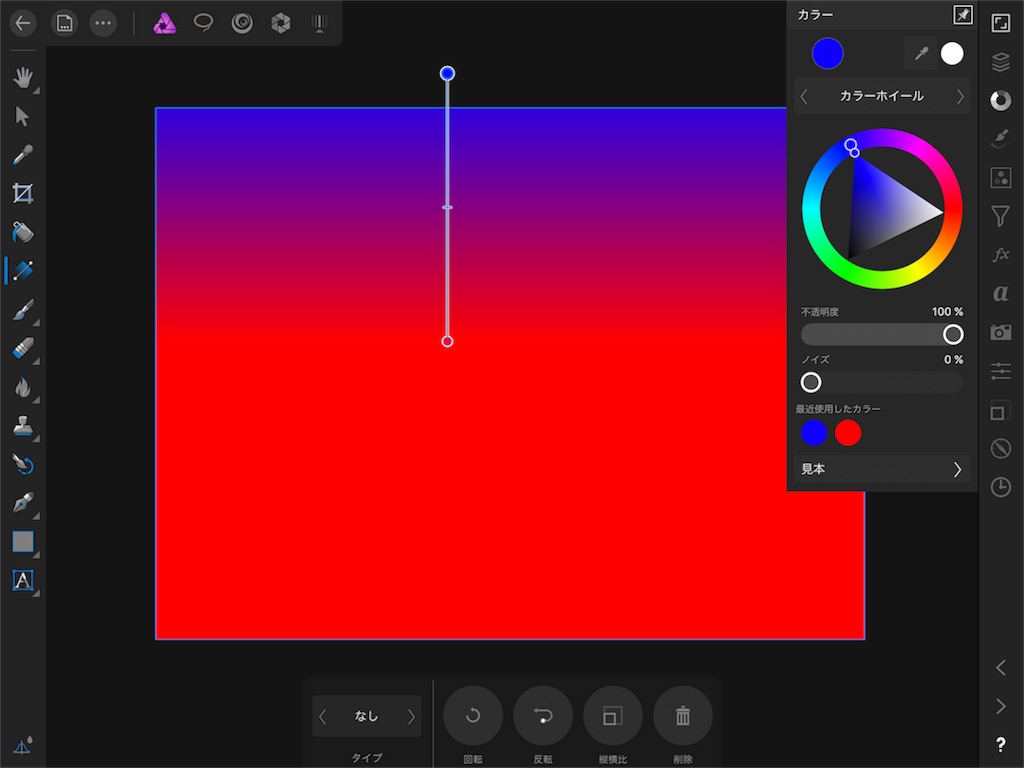Open the なし gradient type selector

click(366, 716)
